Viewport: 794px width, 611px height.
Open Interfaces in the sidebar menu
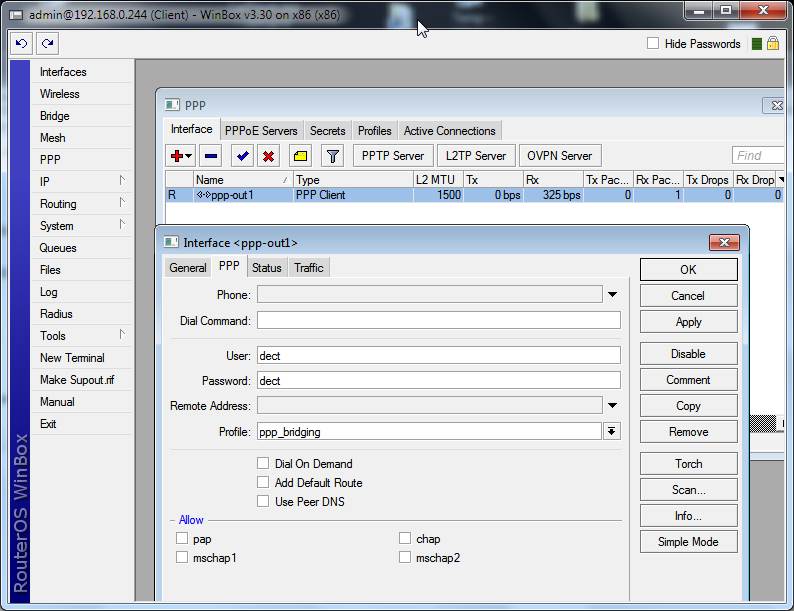(x=81, y=72)
